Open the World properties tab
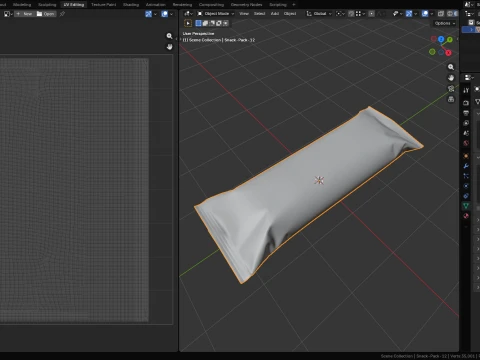 (x=466, y=143)
